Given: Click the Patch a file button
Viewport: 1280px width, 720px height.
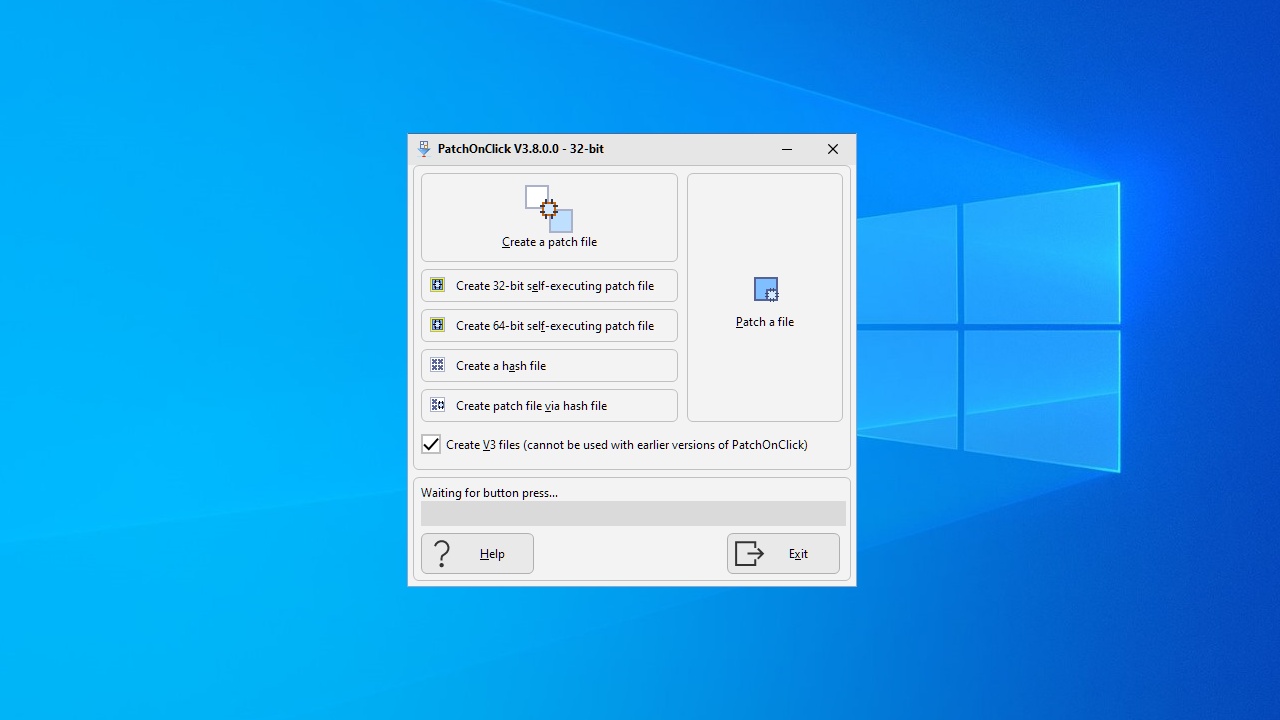Looking at the screenshot, I should (x=765, y=297).
